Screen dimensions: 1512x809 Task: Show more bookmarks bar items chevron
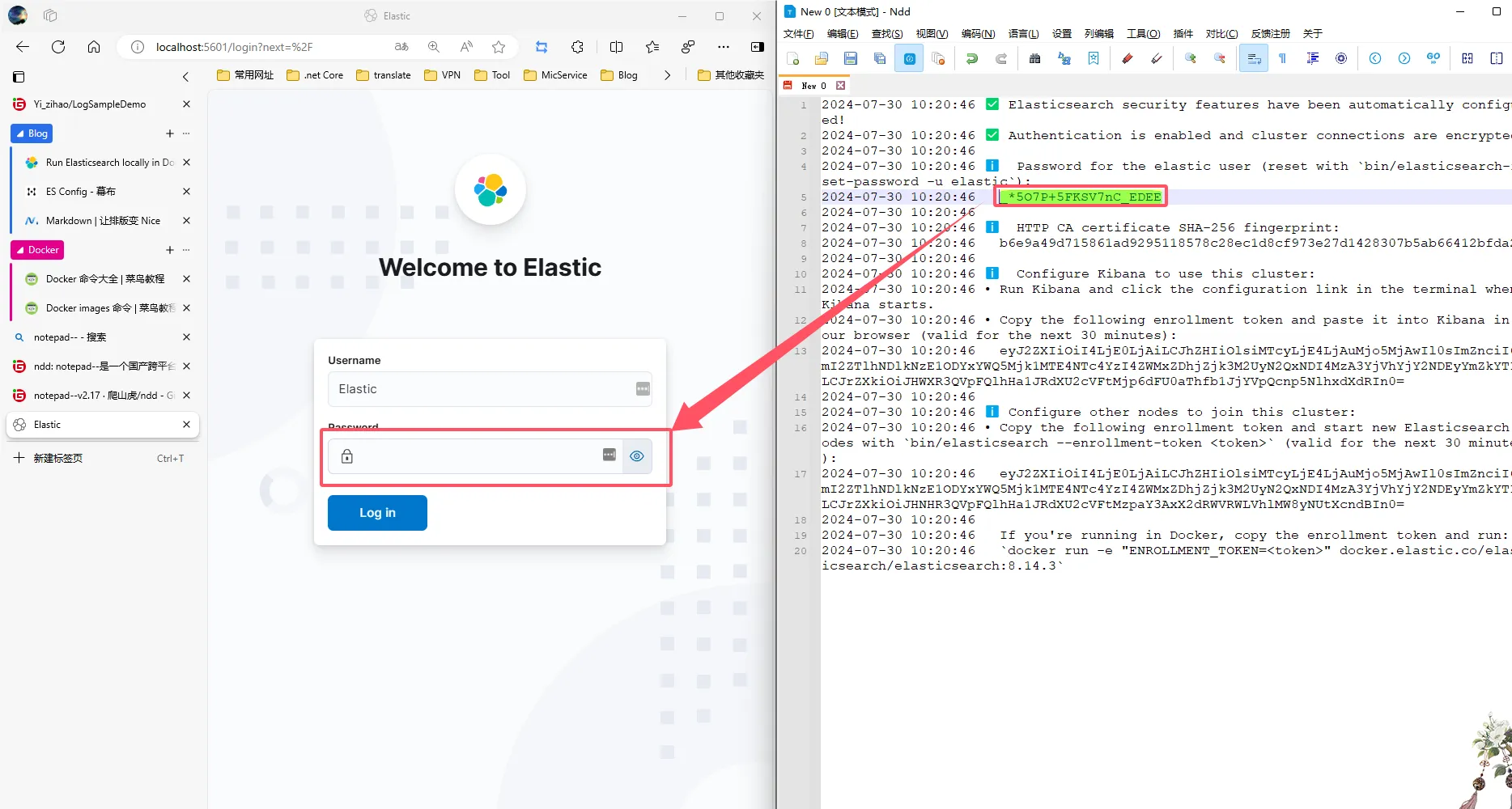tap(667, 75)
